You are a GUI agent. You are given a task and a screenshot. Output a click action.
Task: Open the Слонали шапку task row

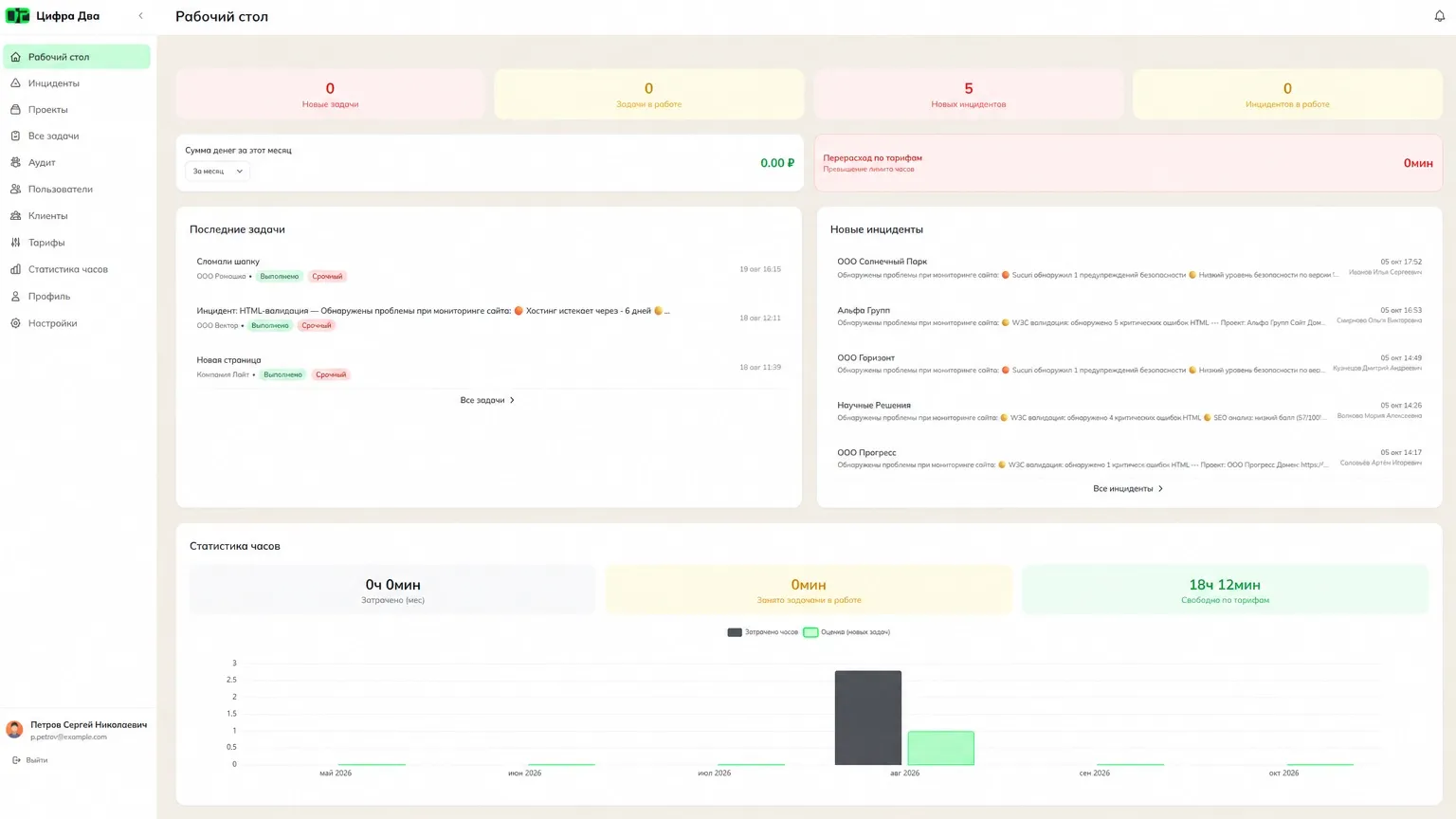coord(489,269)
